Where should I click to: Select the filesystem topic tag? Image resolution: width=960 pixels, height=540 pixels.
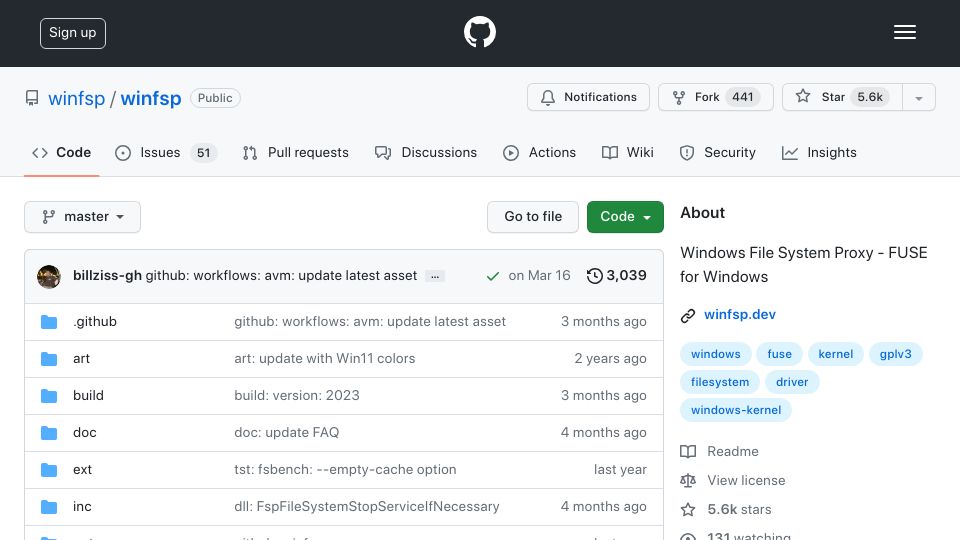click(x=720, y=382)
